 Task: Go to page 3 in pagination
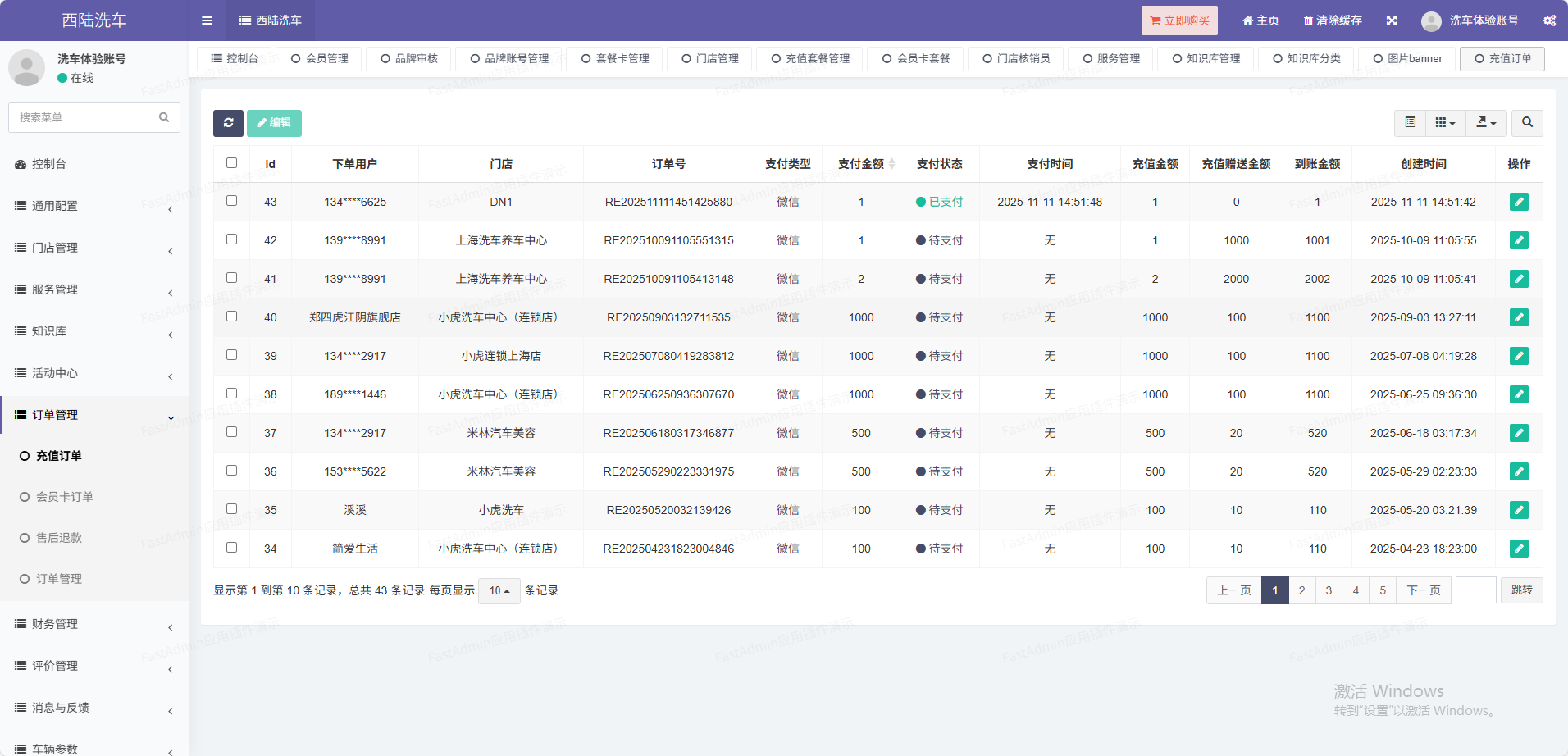[x=1329, y=590]
